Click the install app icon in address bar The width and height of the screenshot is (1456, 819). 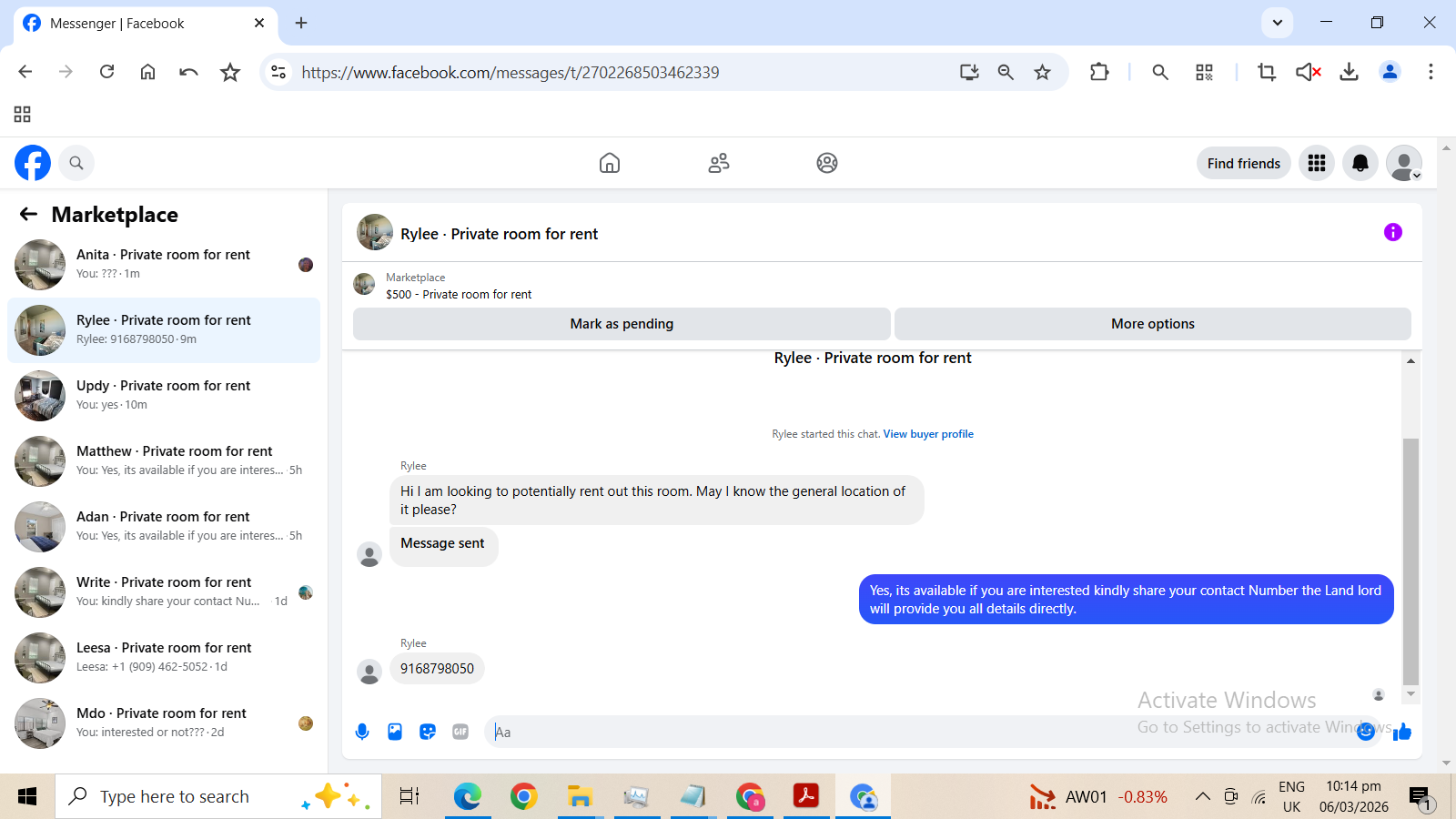pyautogui.click(x=969, y=72)
